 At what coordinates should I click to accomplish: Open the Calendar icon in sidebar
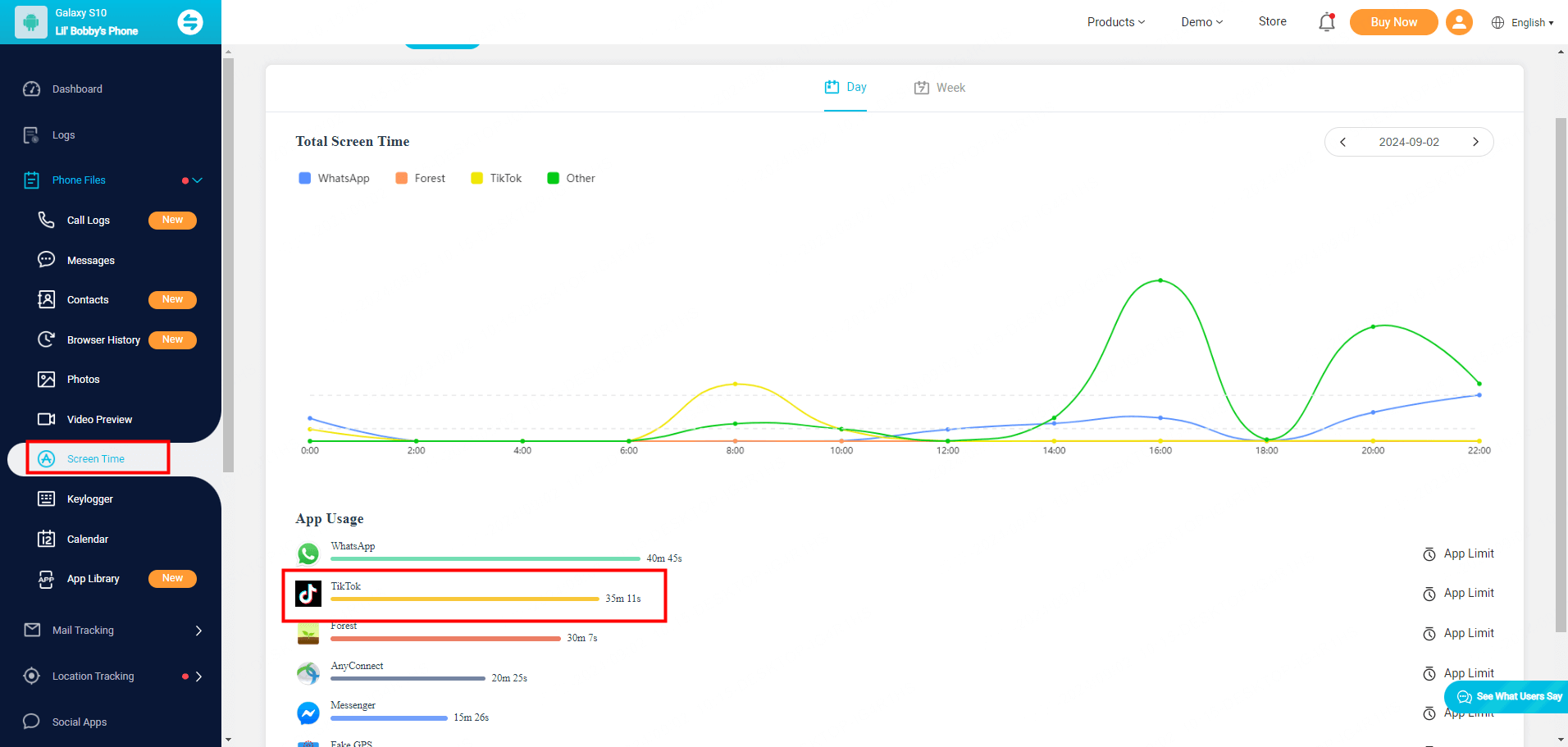[x=47, y=539]
